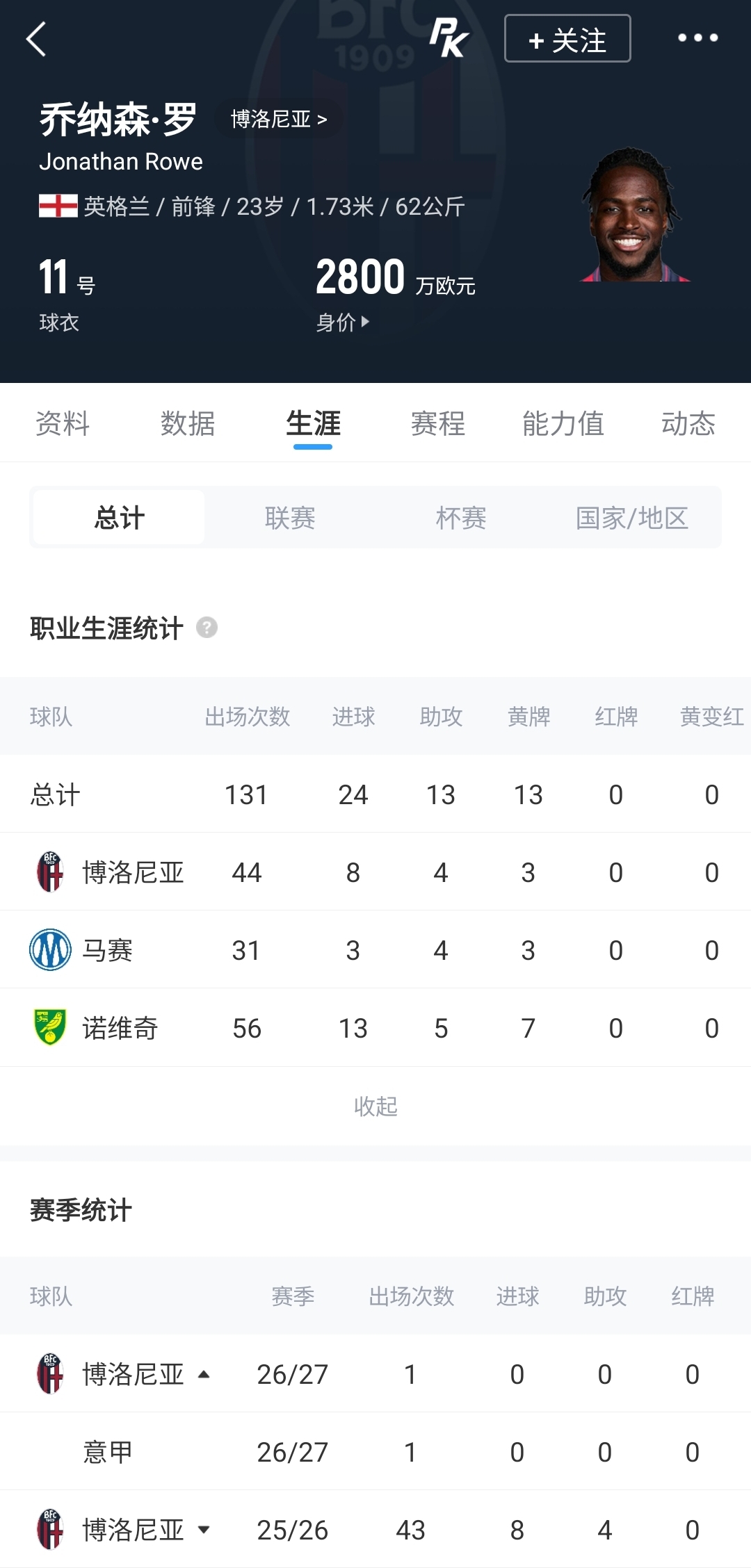Tap the back arrow icon
The image size is (751, 1568).
pyautogui.click(x=36, y=39)
